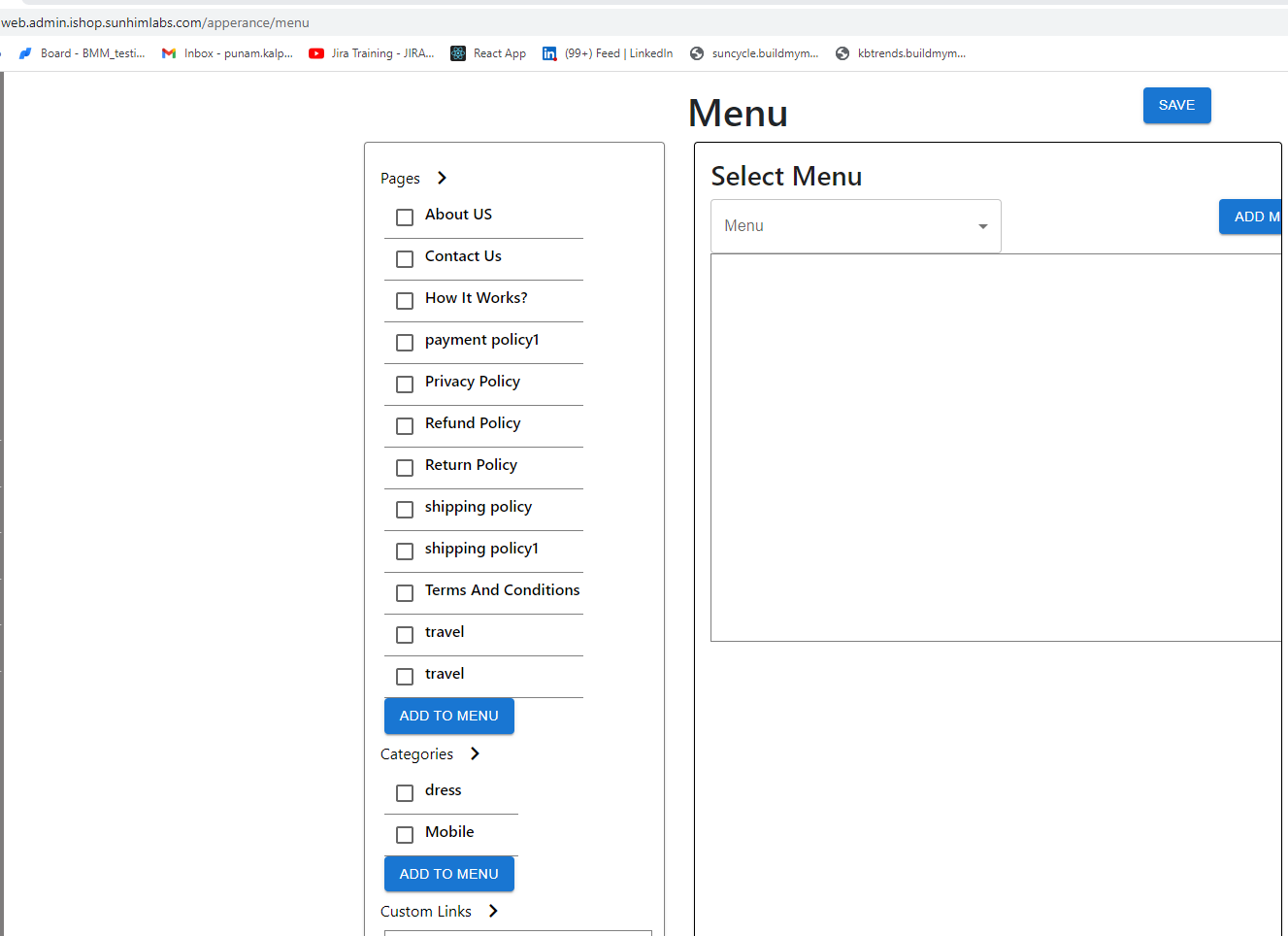The width and height of the screenshot is (1288, 936).
Task: Check the shipping policy1 checkbox
Action: click(405, 552)
